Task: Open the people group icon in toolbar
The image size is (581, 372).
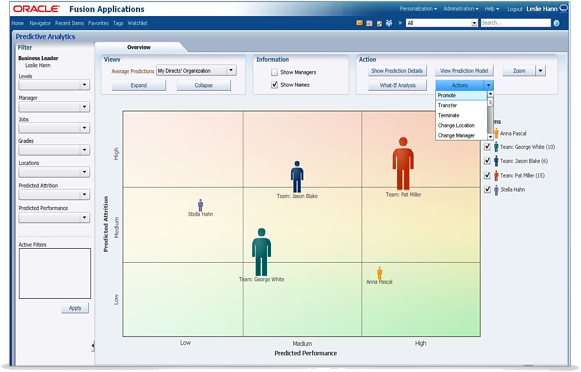Action: [389, 23]
